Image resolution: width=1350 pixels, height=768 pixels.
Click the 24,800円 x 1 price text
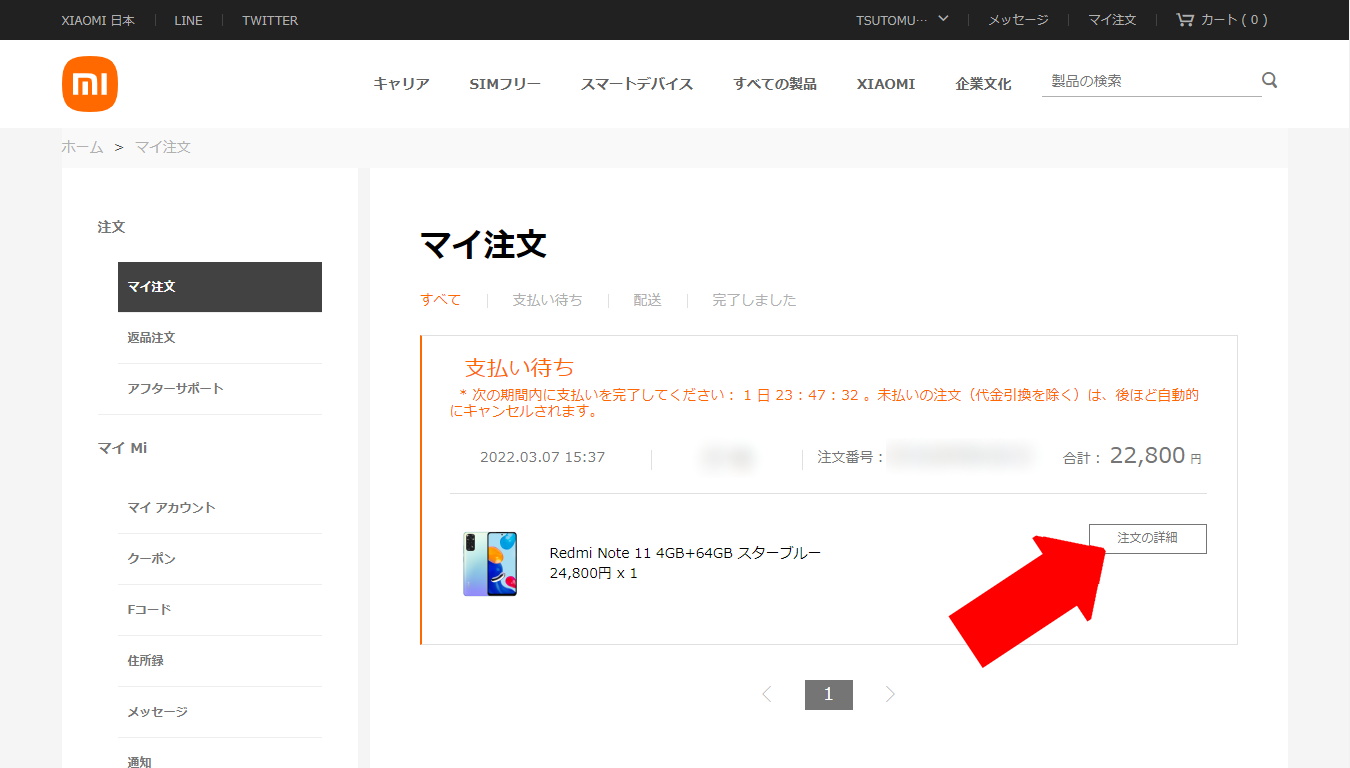point(593,574)
